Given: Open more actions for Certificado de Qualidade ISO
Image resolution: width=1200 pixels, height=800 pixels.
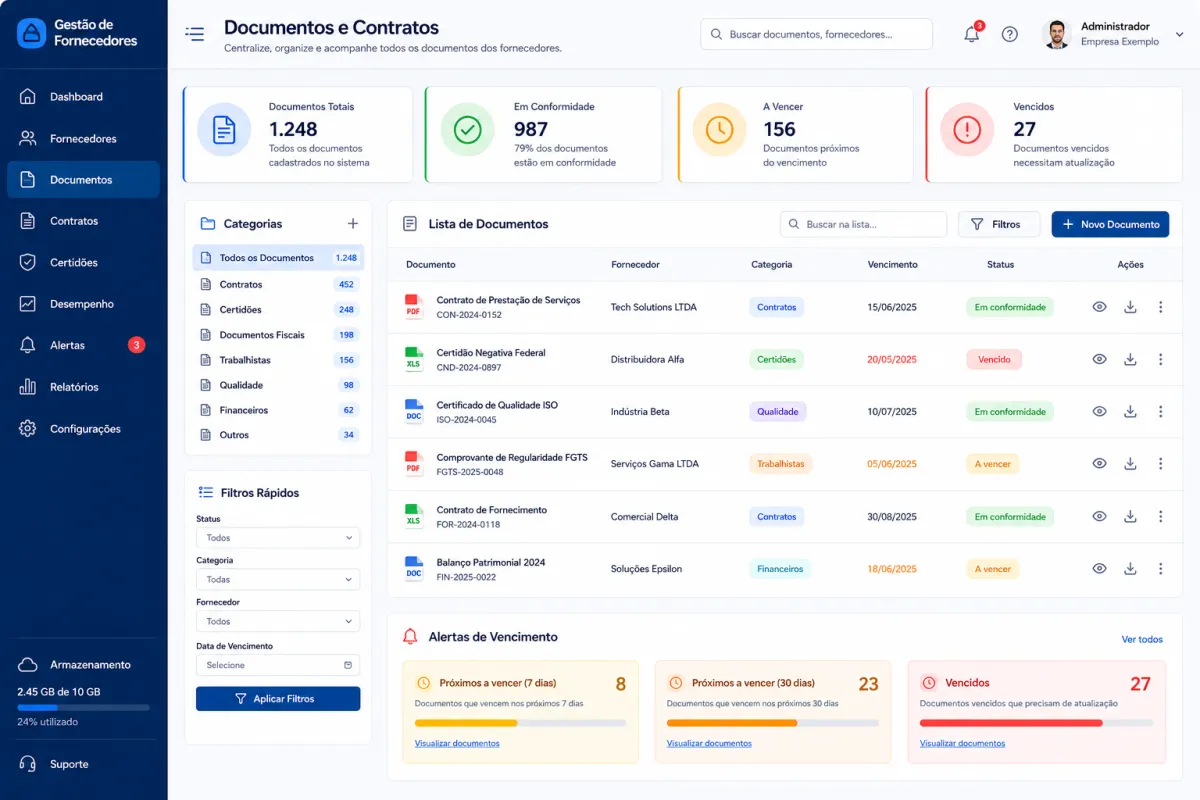Looking at the screenshot, I should coord(1160,411).
